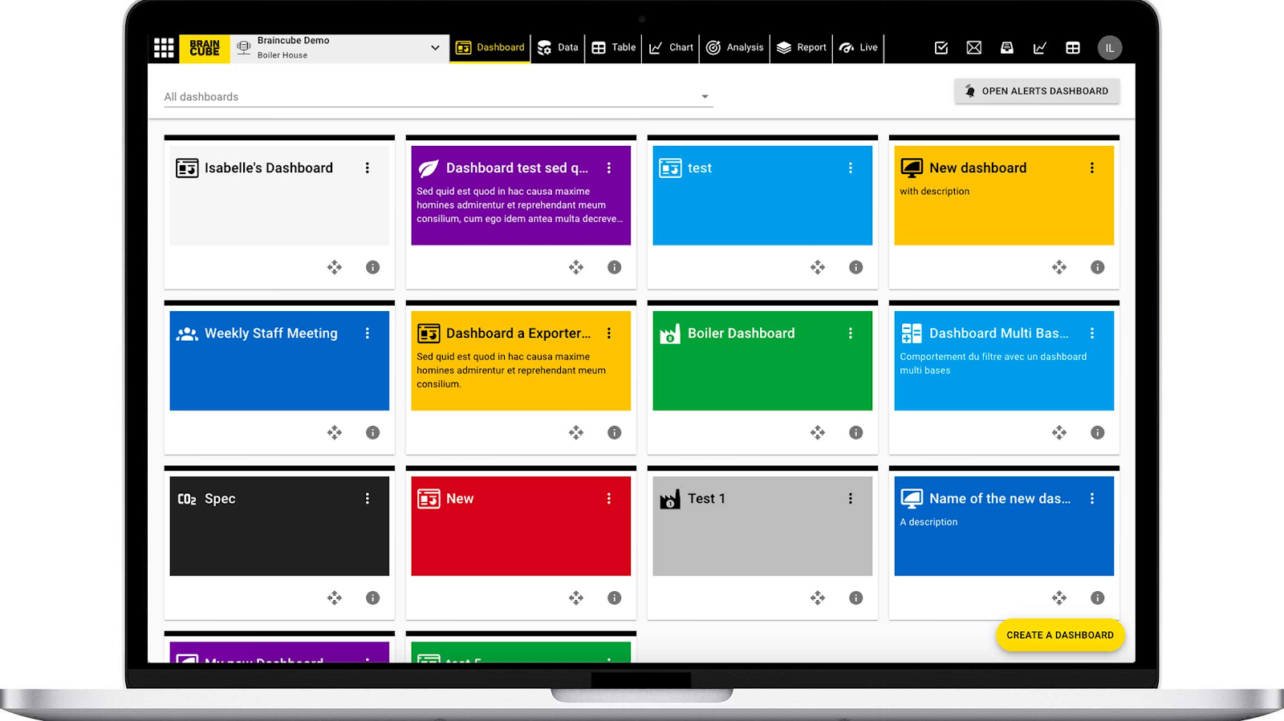Screen dimensions: 1284x721
Task: Click info icon on Isabelle's Dashboard card
Action: pyautogui.click(x=372, y=267)
